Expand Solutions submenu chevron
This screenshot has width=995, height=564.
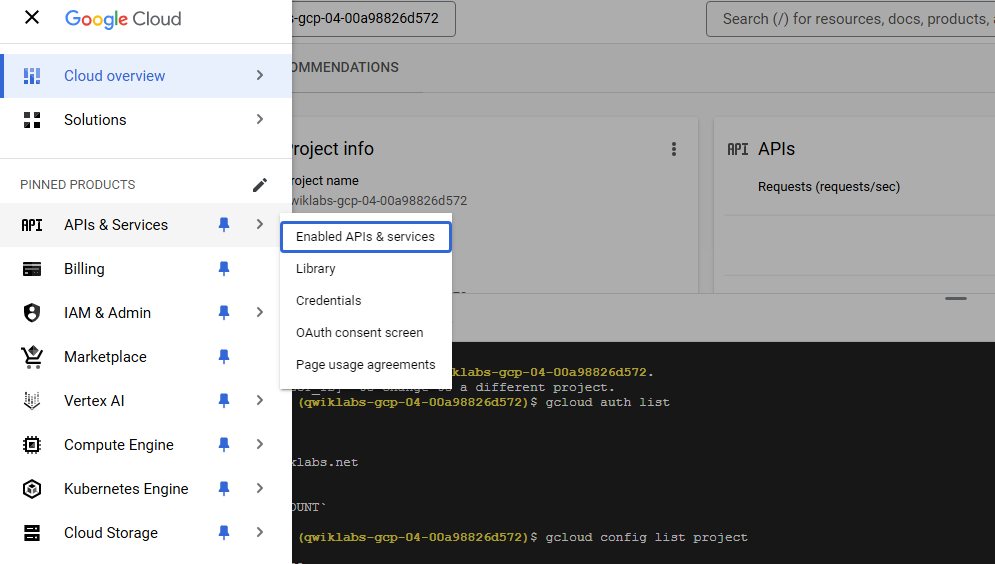coord(260,119)
